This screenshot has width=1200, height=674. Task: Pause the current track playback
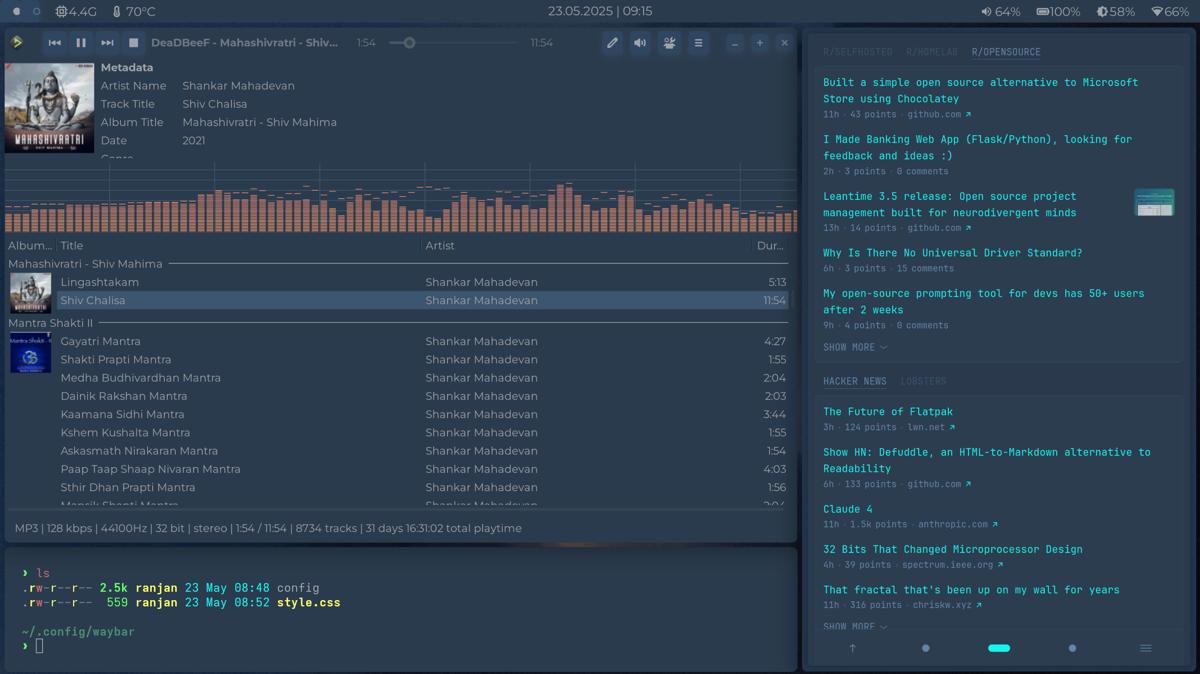[82, 42]
